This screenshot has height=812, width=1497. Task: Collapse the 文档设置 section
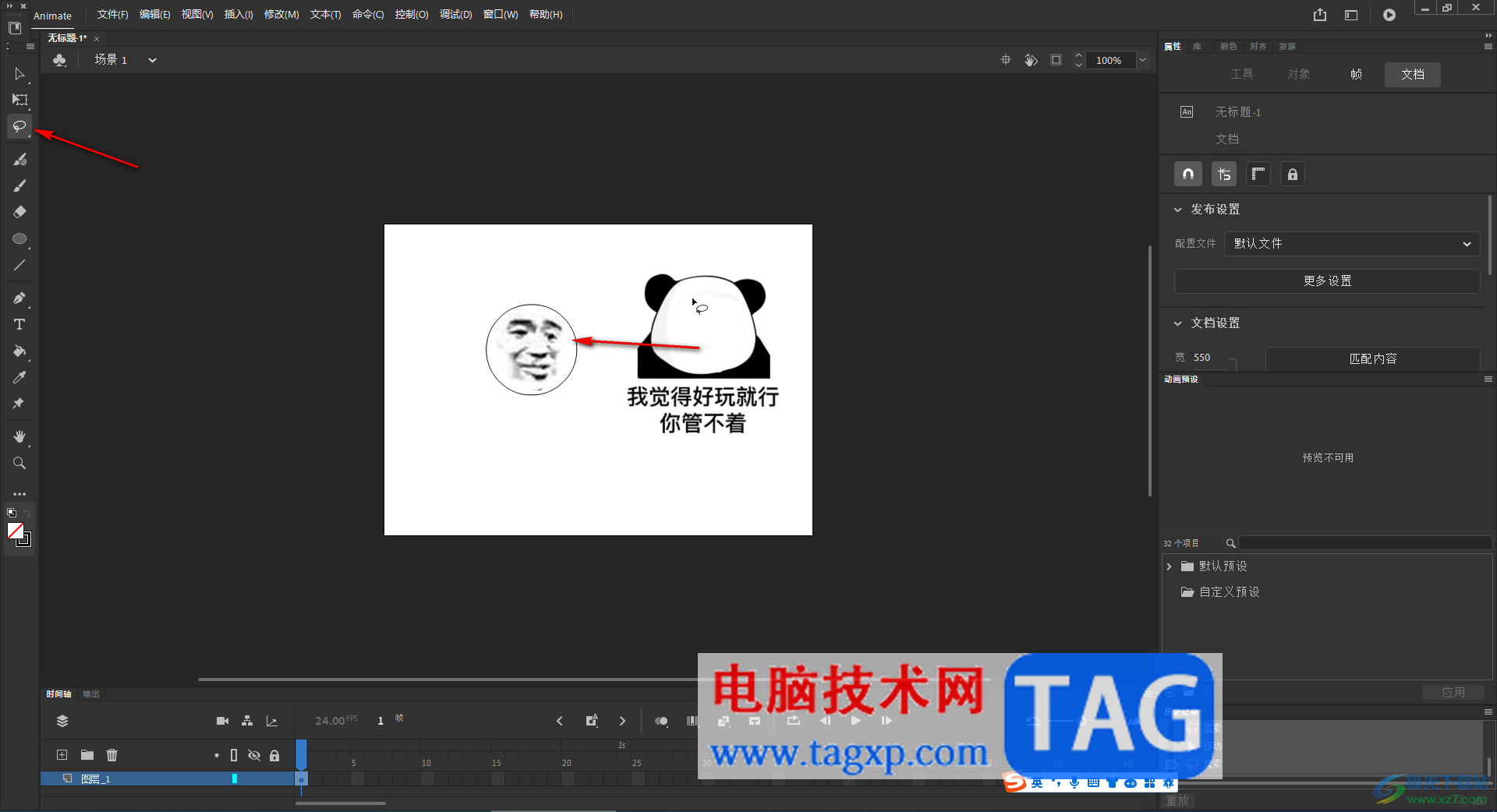click(1178, 323)
